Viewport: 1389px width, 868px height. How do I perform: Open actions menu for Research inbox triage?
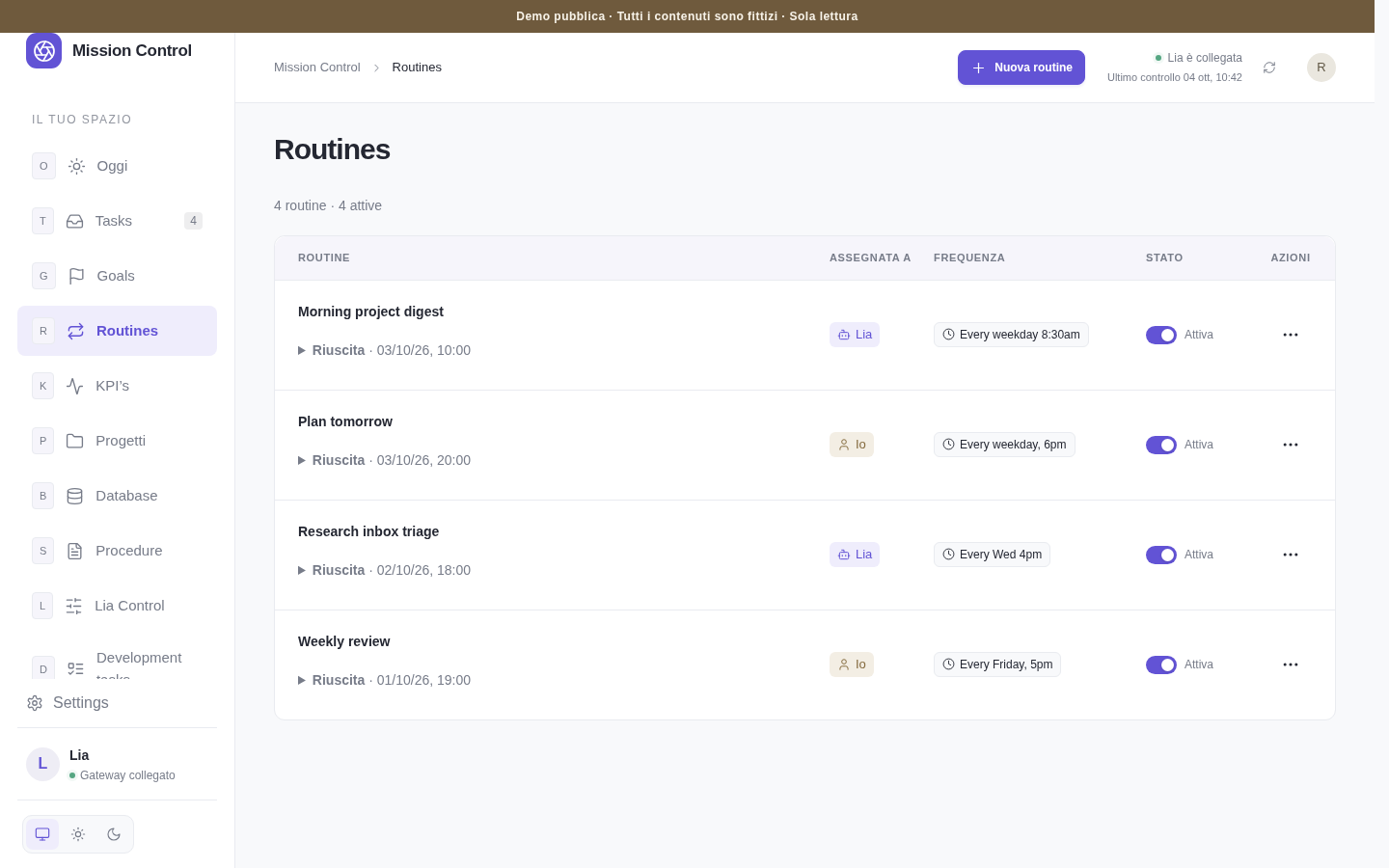click(x=1291, y=555)
